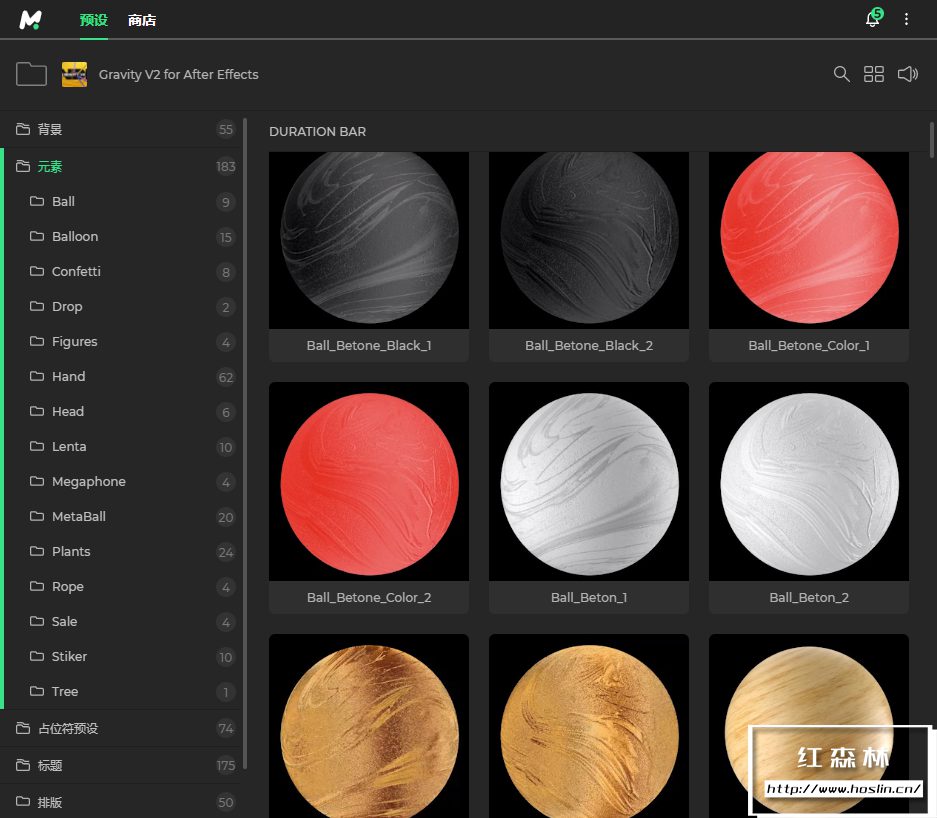Click the Ball_Betone_Black_2 label button
The width and height of the screenshot is (937, 818).
tap(588, 346)
